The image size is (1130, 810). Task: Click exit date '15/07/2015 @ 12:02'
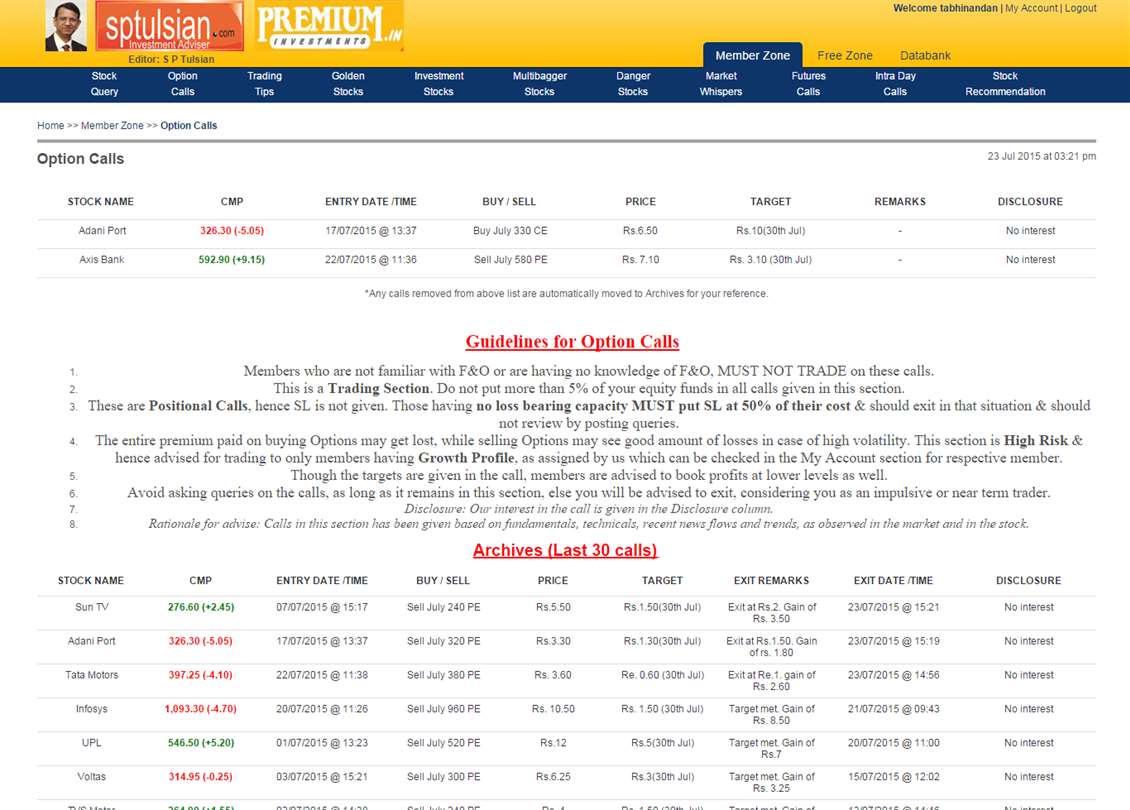[x=894, y=777]
